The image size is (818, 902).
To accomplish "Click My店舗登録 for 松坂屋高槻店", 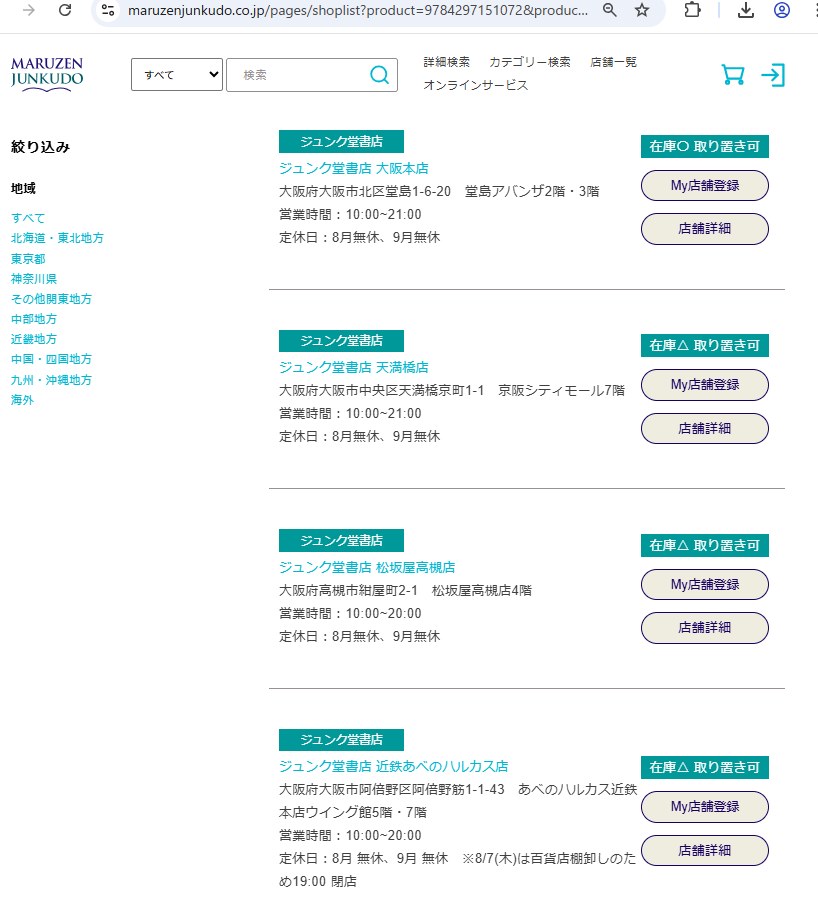I will click(x=705, y=585).
